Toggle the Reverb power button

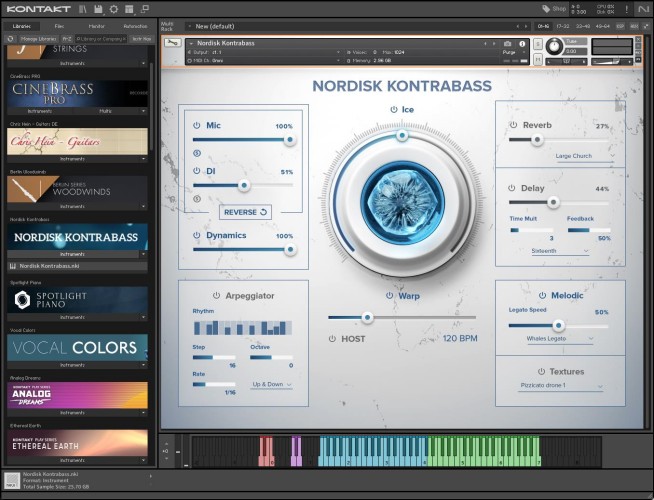click(x=511, y=126)
